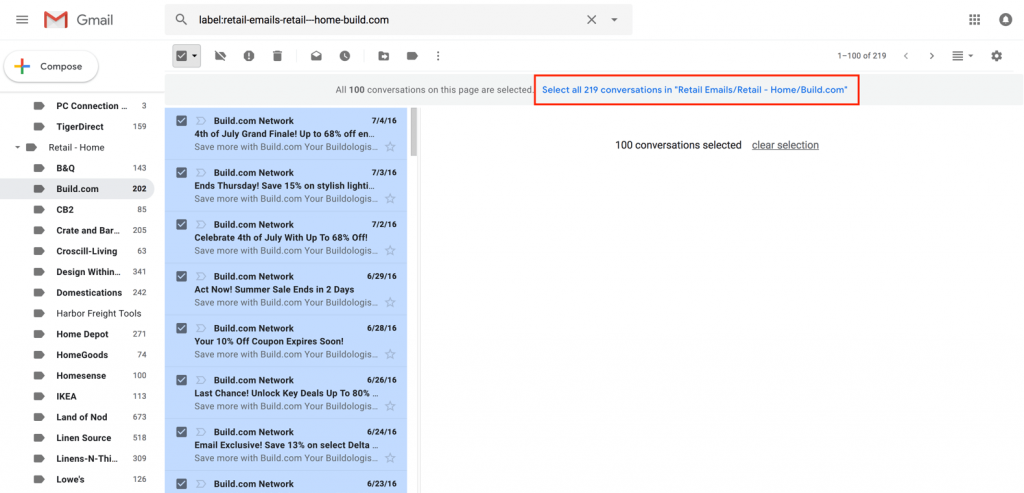Open the More options three-dot menu
The image size is (1024, 493).
[438, 56]
